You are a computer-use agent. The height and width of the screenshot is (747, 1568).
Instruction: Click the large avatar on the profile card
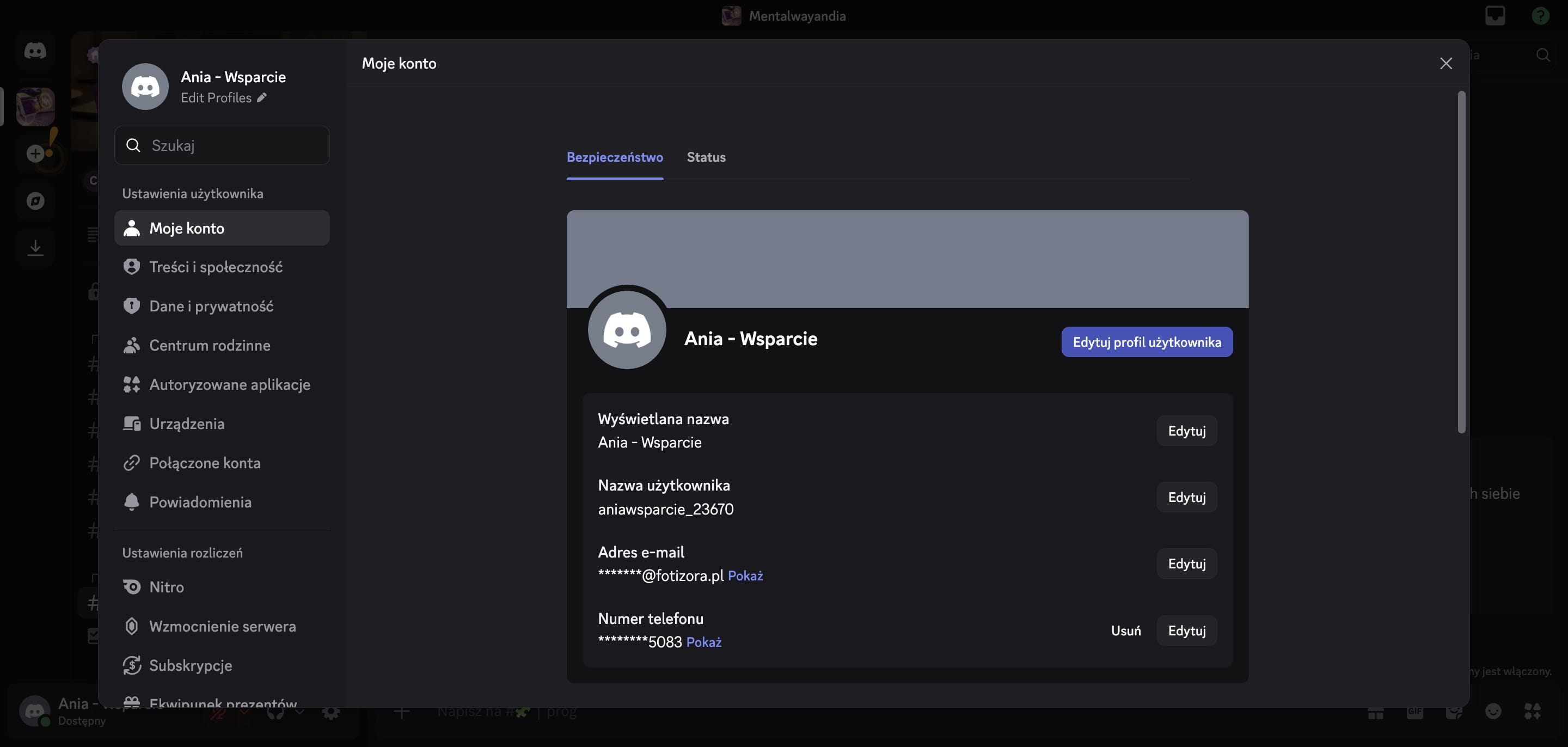click(x=627, y=330)
